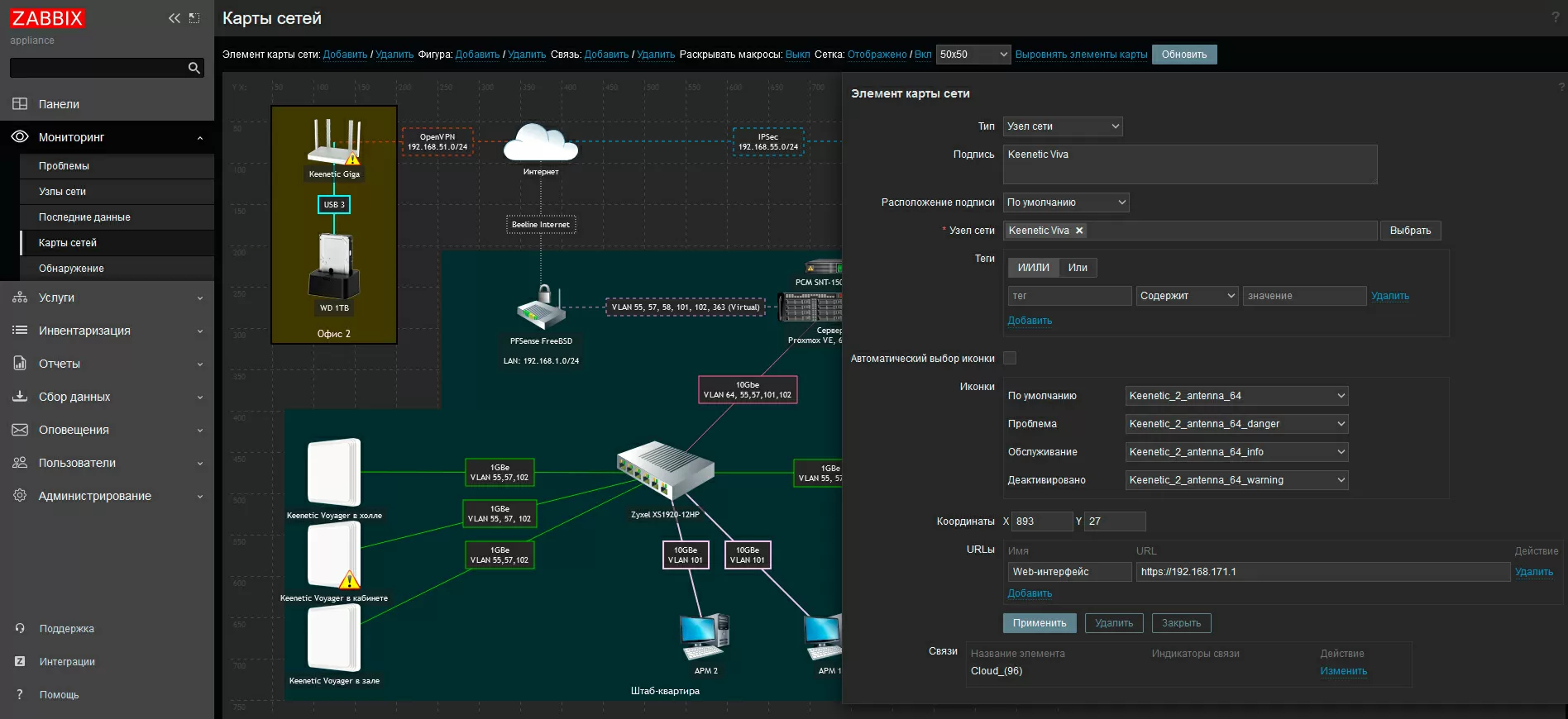The width and height of the screenshot is (1568, 719).
Task: Open the 50x50 grid size dropdown
Action: click(x=973, y=55)
